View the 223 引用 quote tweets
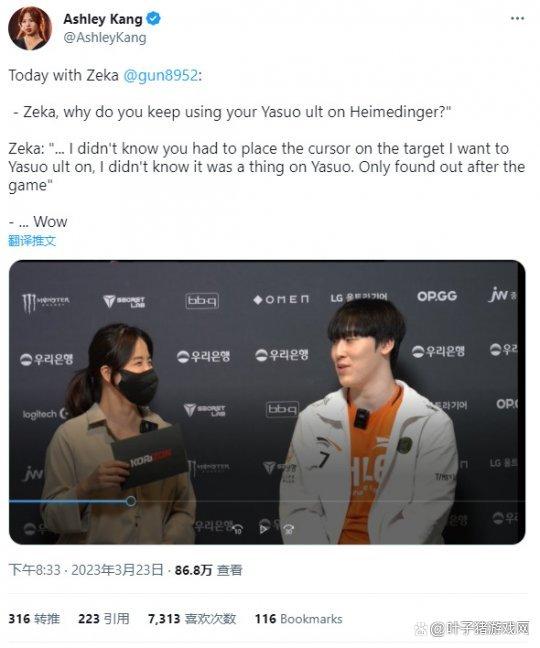 pos(103,619)
